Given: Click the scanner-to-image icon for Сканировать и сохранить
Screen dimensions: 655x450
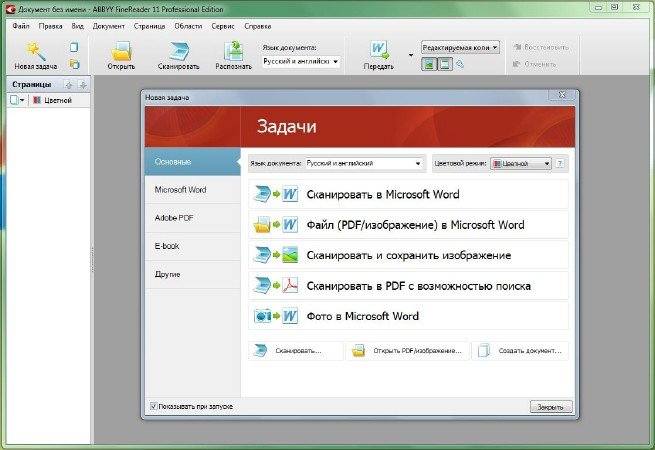Looking at the screenshot, I should 276,255.
